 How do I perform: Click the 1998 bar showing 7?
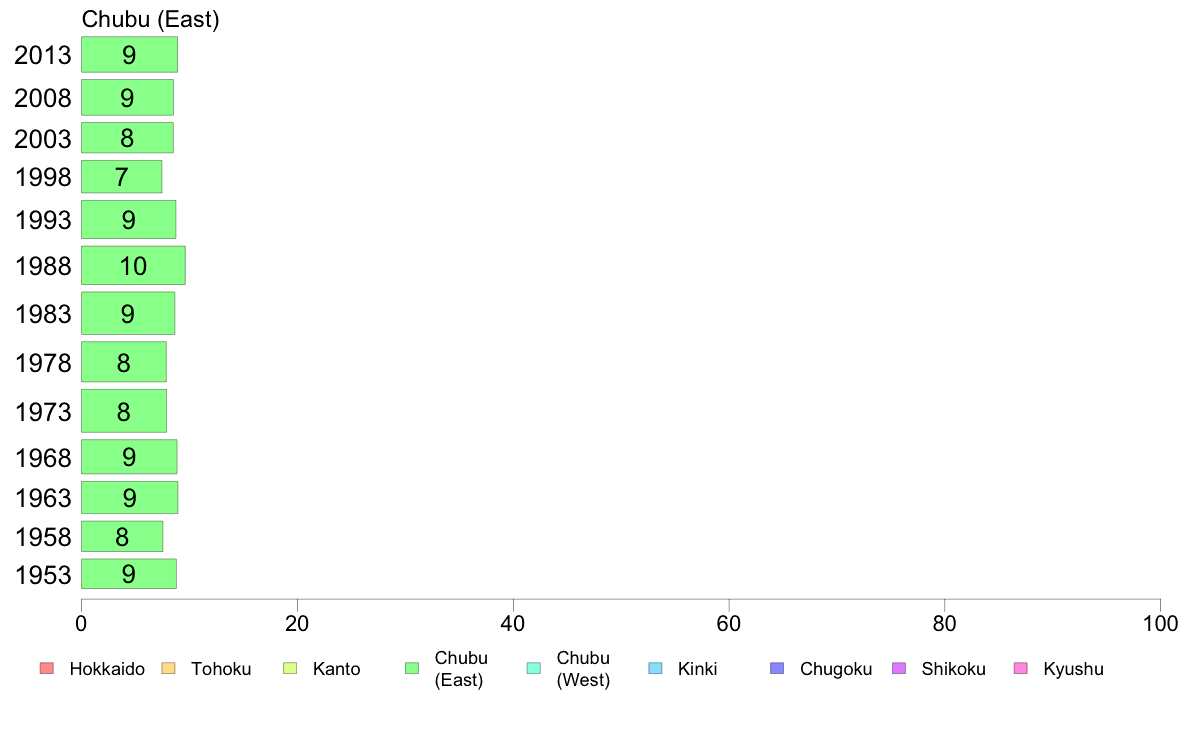pos(121,177)
